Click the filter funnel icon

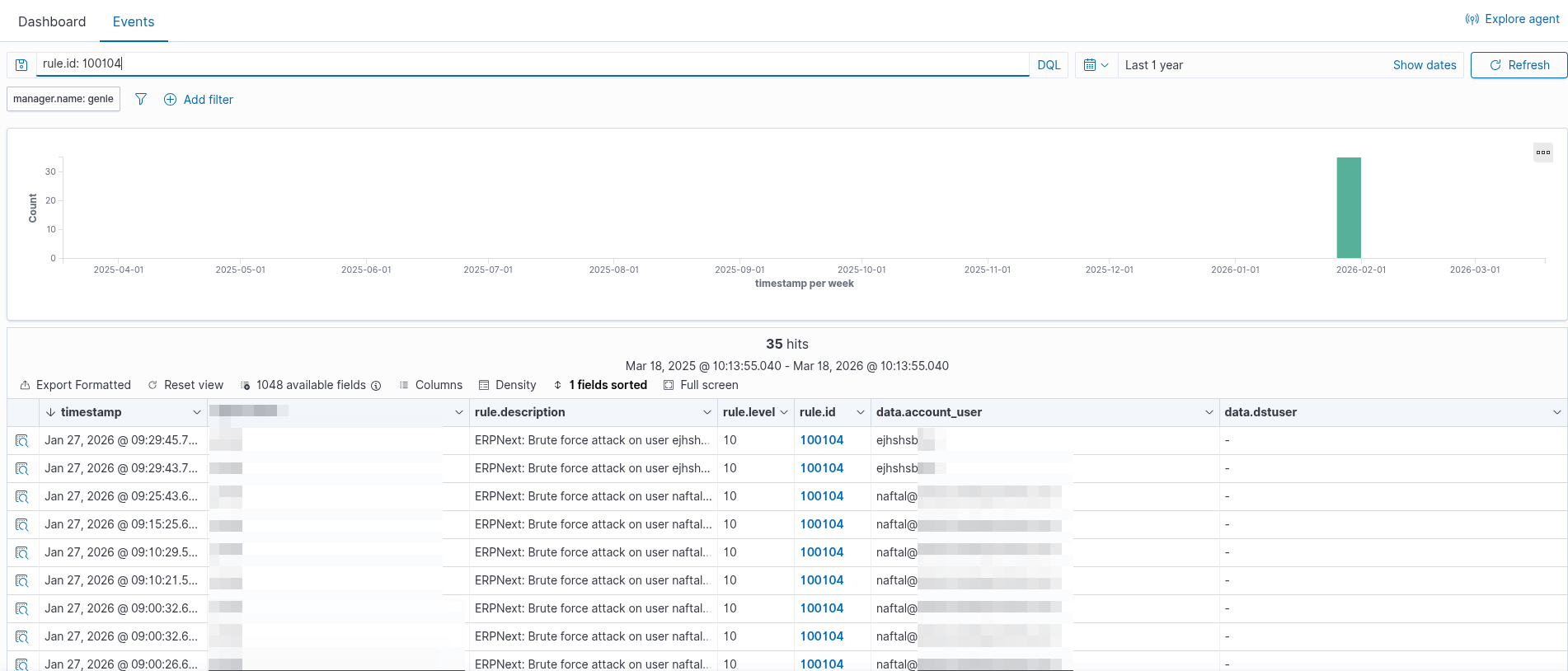[x=141, y=100]
